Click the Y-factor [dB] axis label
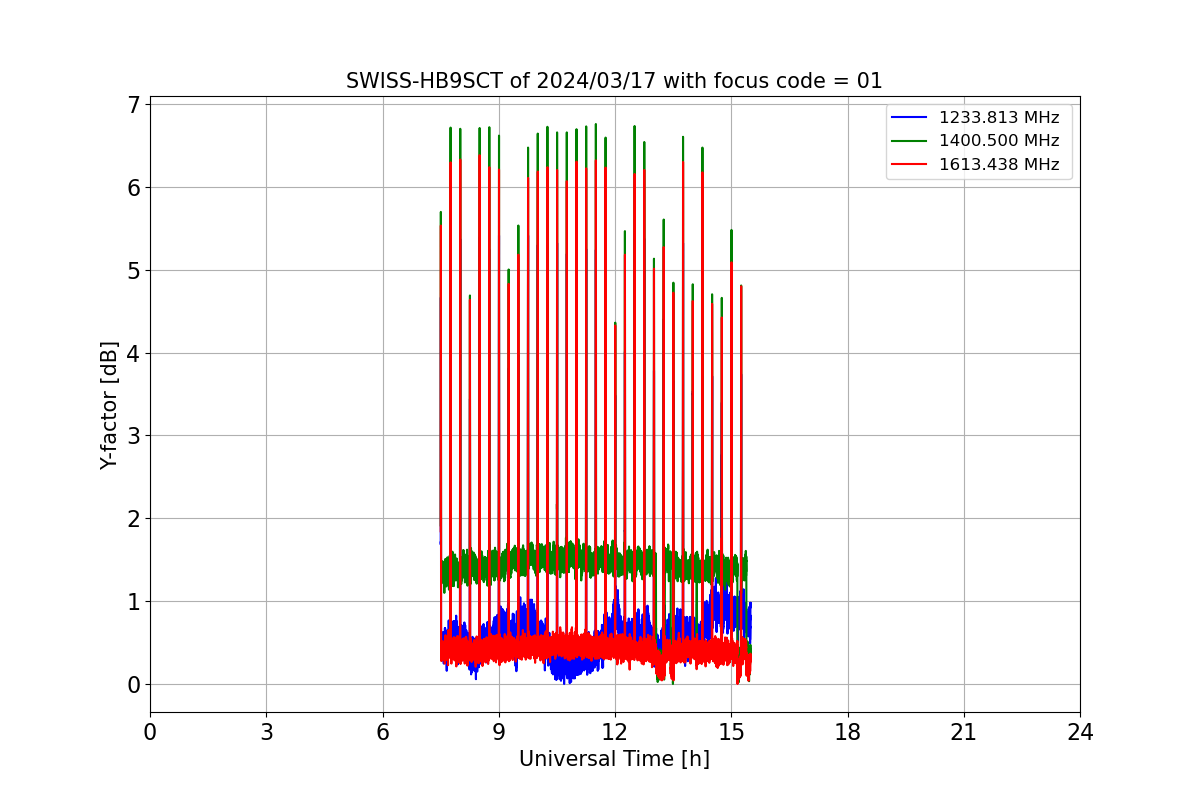 (x=110, y=405)
